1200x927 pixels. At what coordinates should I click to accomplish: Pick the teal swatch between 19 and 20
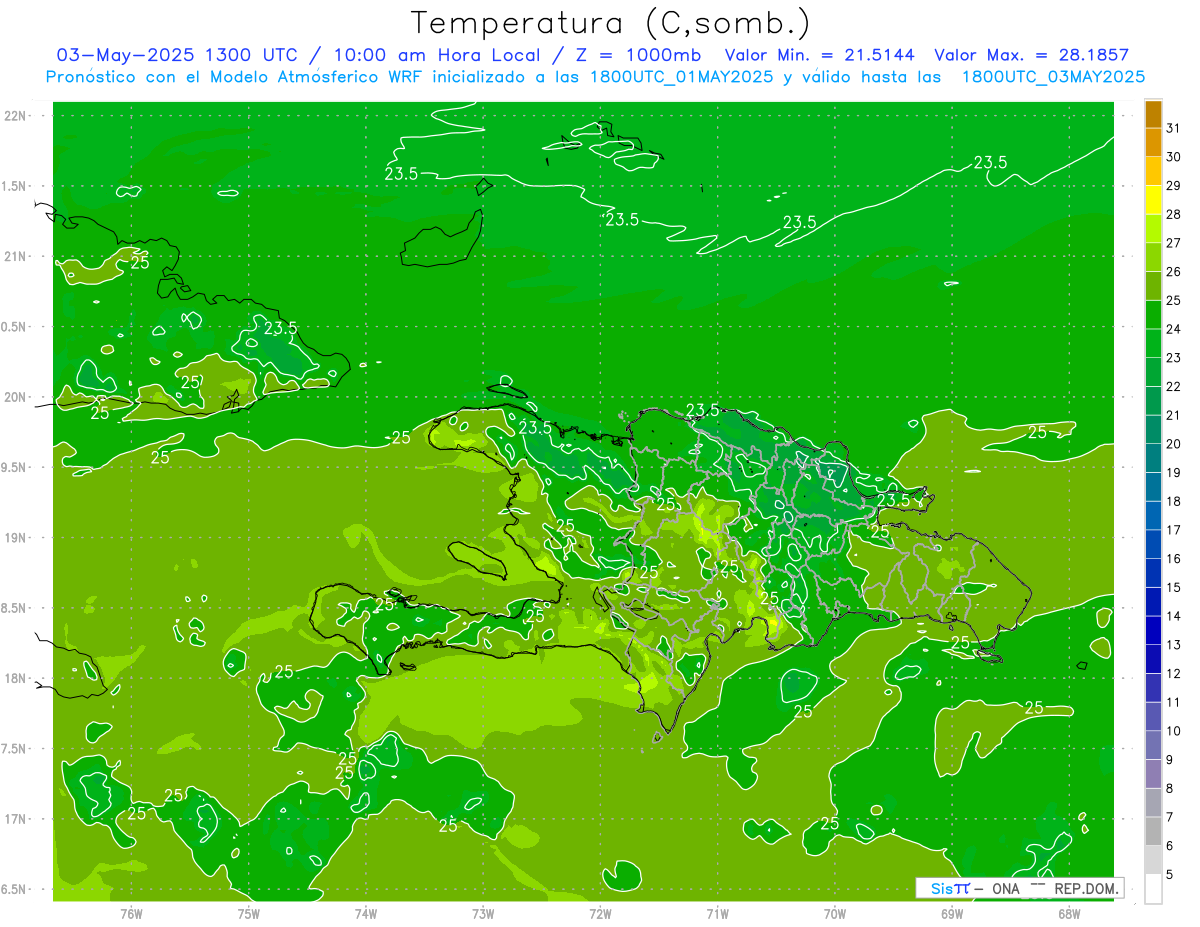(x=1154, y=458)
